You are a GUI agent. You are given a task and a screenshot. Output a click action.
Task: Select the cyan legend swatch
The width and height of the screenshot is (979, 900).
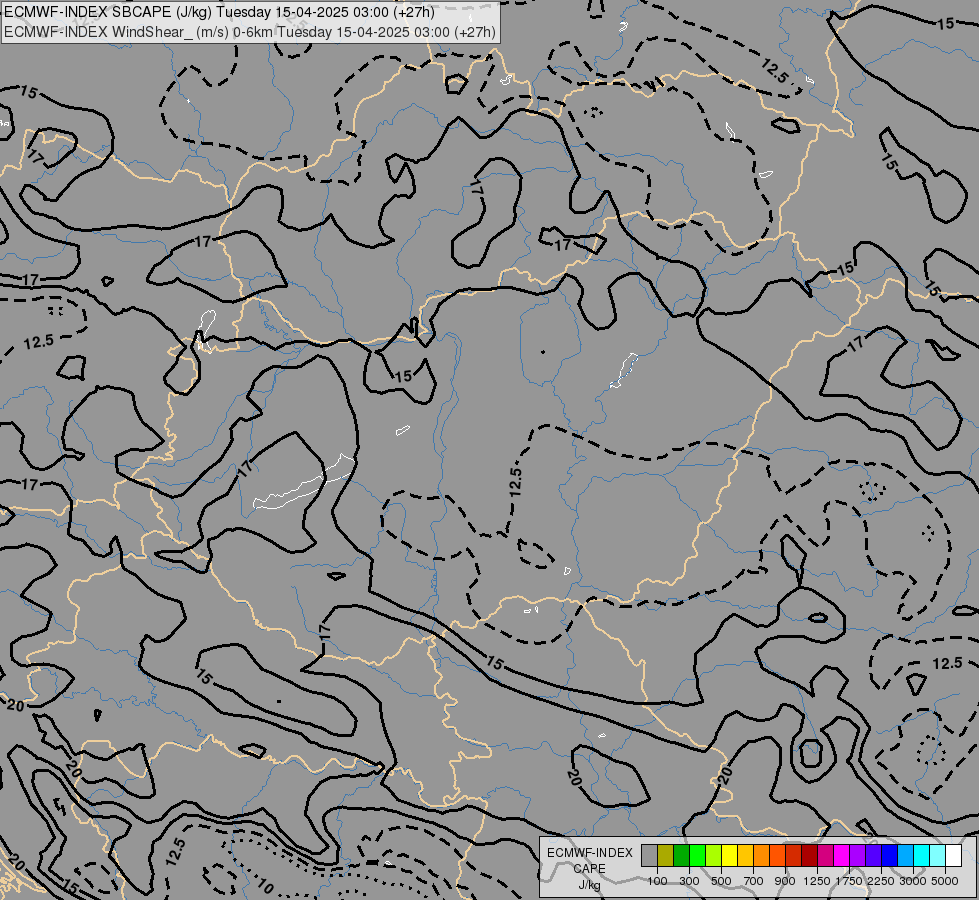[921, 855]
